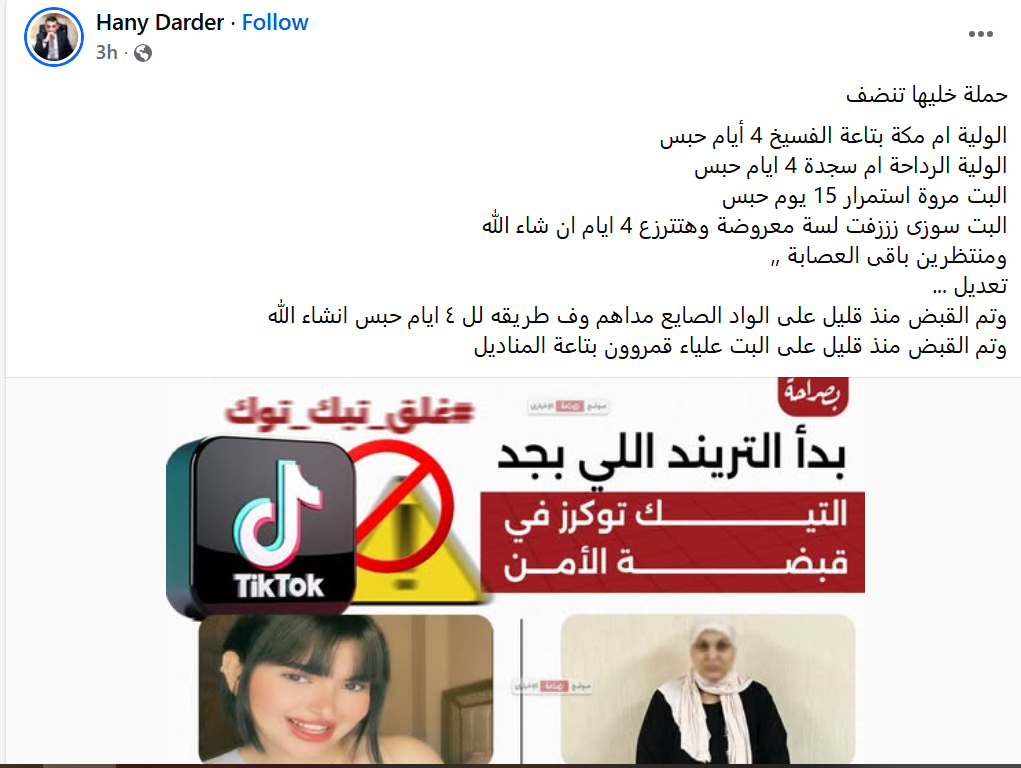
Task: Click the red badge at image top right
Action: (813, 395)
